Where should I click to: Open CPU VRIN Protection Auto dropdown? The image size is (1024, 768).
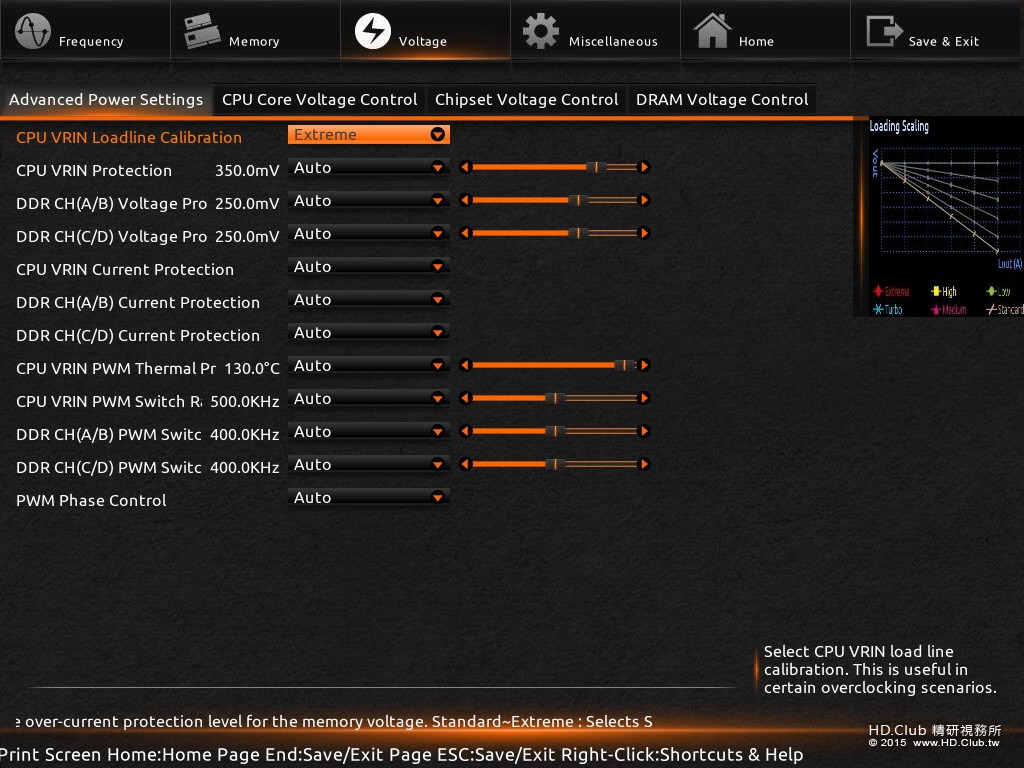[x=368, y=167]
